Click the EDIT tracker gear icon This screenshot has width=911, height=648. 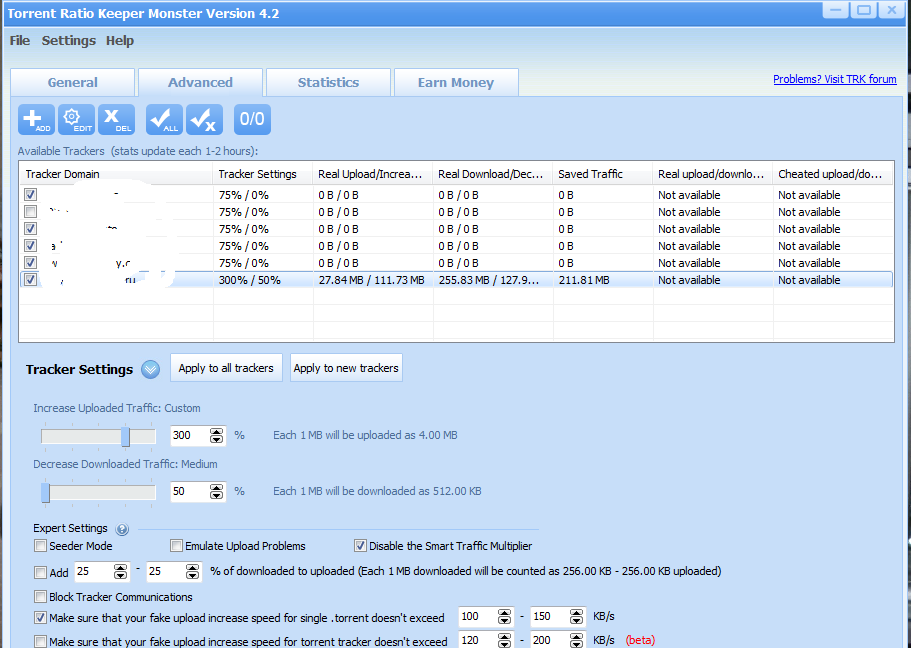[x=76, y=119]
